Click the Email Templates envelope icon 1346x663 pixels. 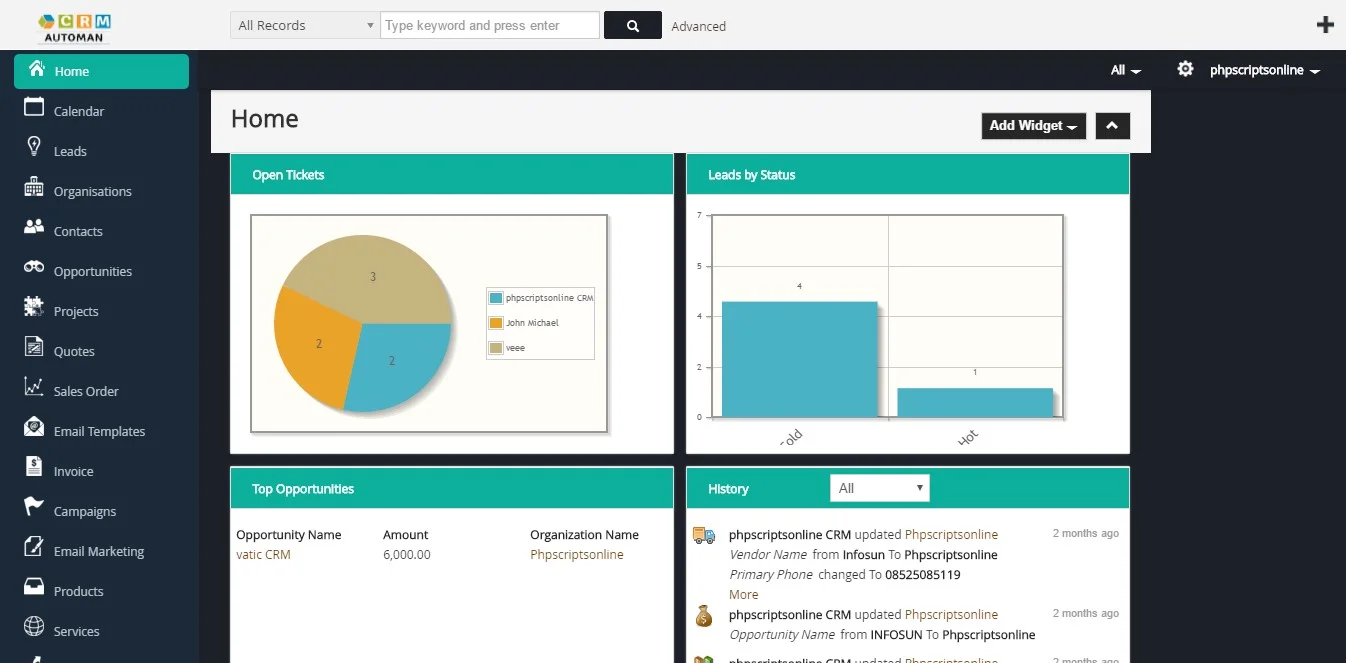coord(34,427)
